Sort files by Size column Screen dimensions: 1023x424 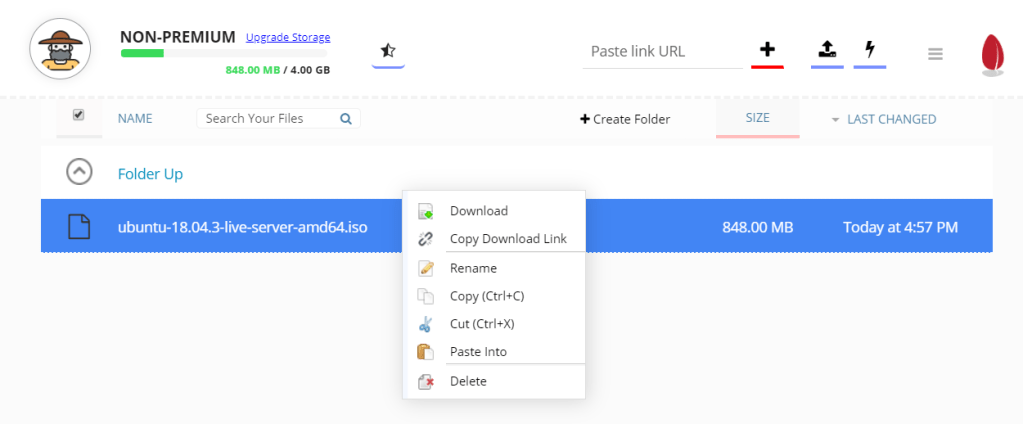[757, 118]
